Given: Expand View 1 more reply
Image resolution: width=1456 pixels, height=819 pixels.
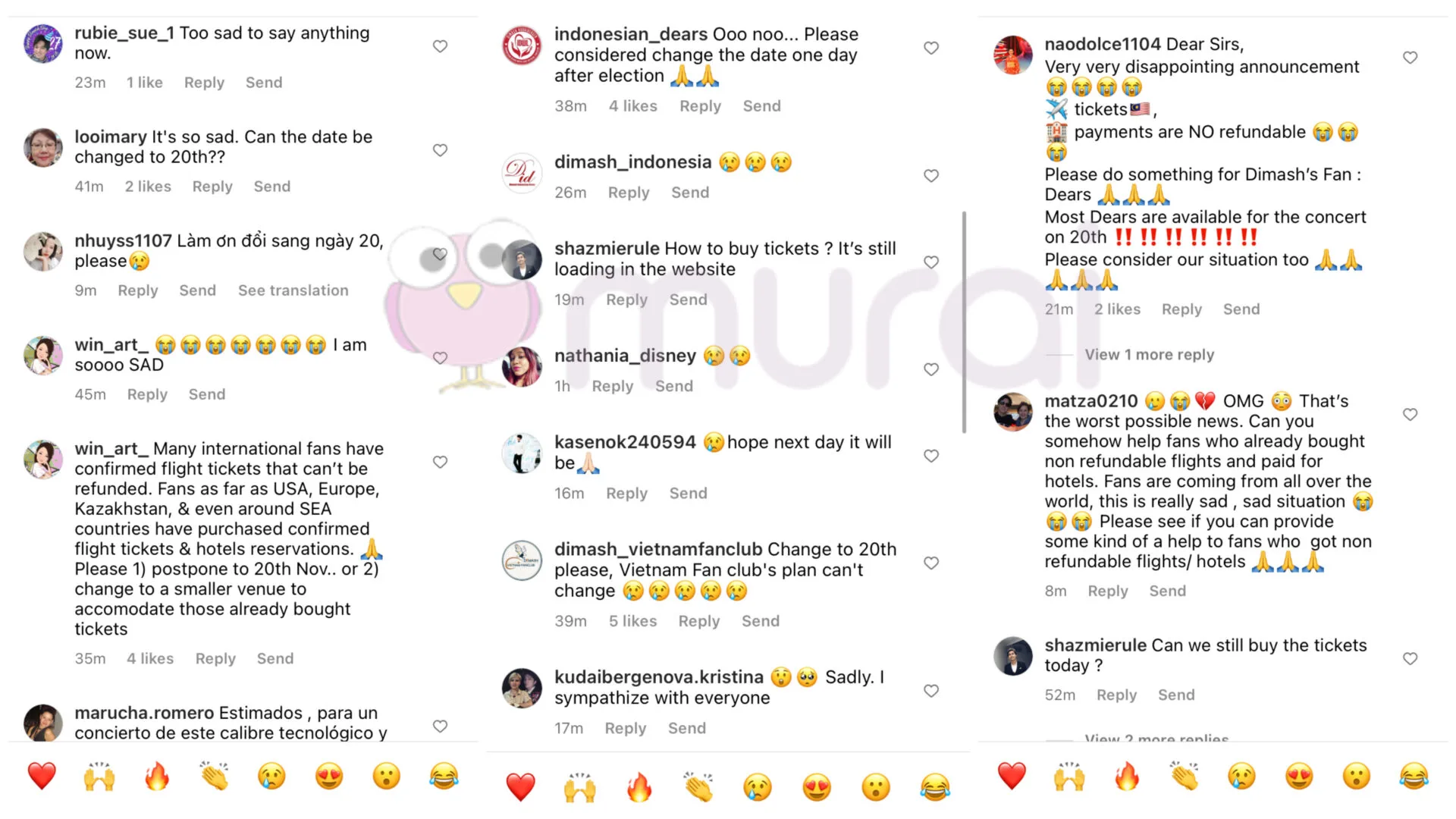Looking at the screenshot, I should 1149,355.
